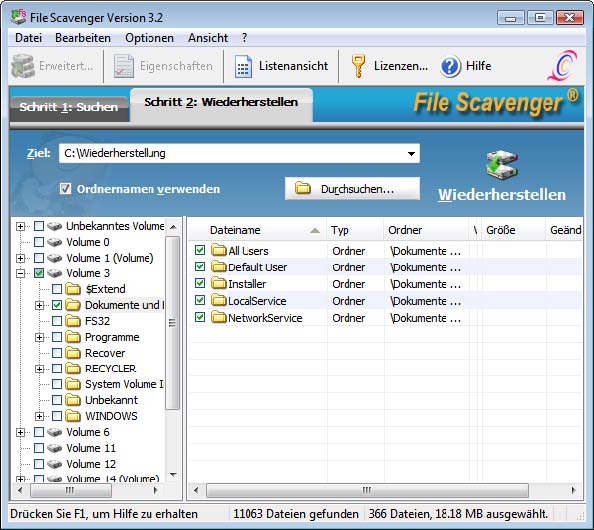
Task: Uncheck the Installer row checkbox
Action: point(200,283)
